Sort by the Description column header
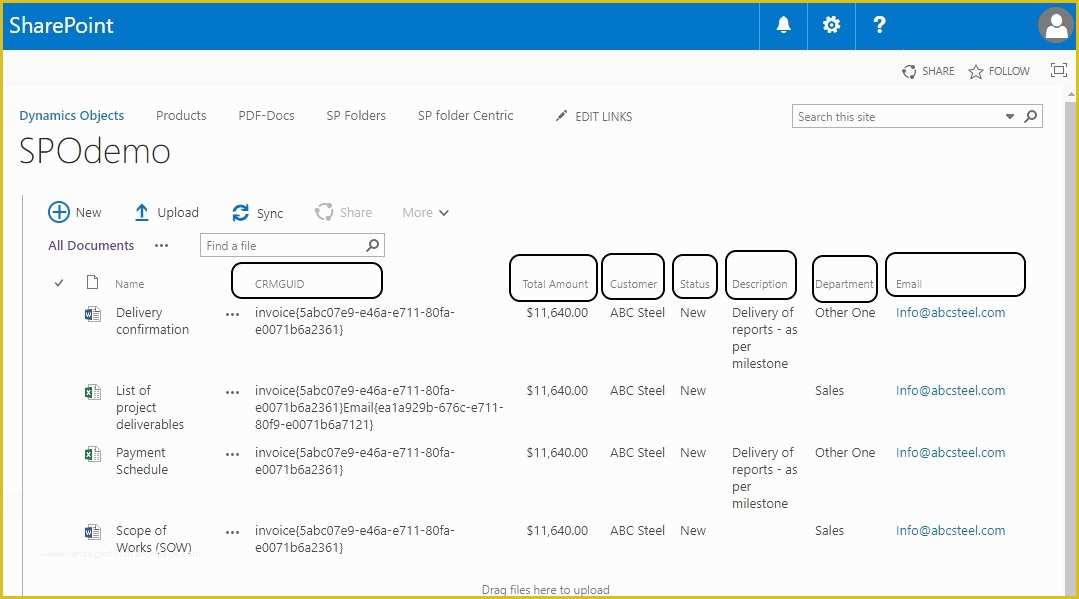 [760, 284]
